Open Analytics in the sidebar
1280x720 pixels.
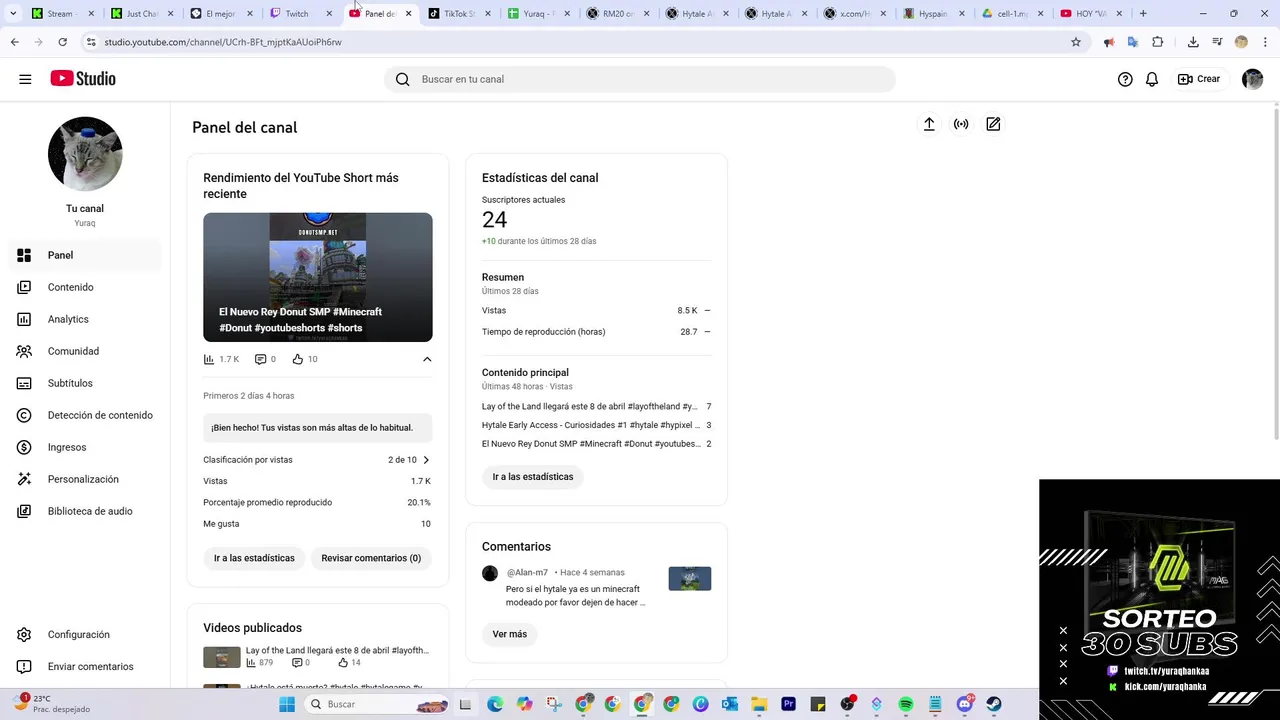(x=85, y=319)
